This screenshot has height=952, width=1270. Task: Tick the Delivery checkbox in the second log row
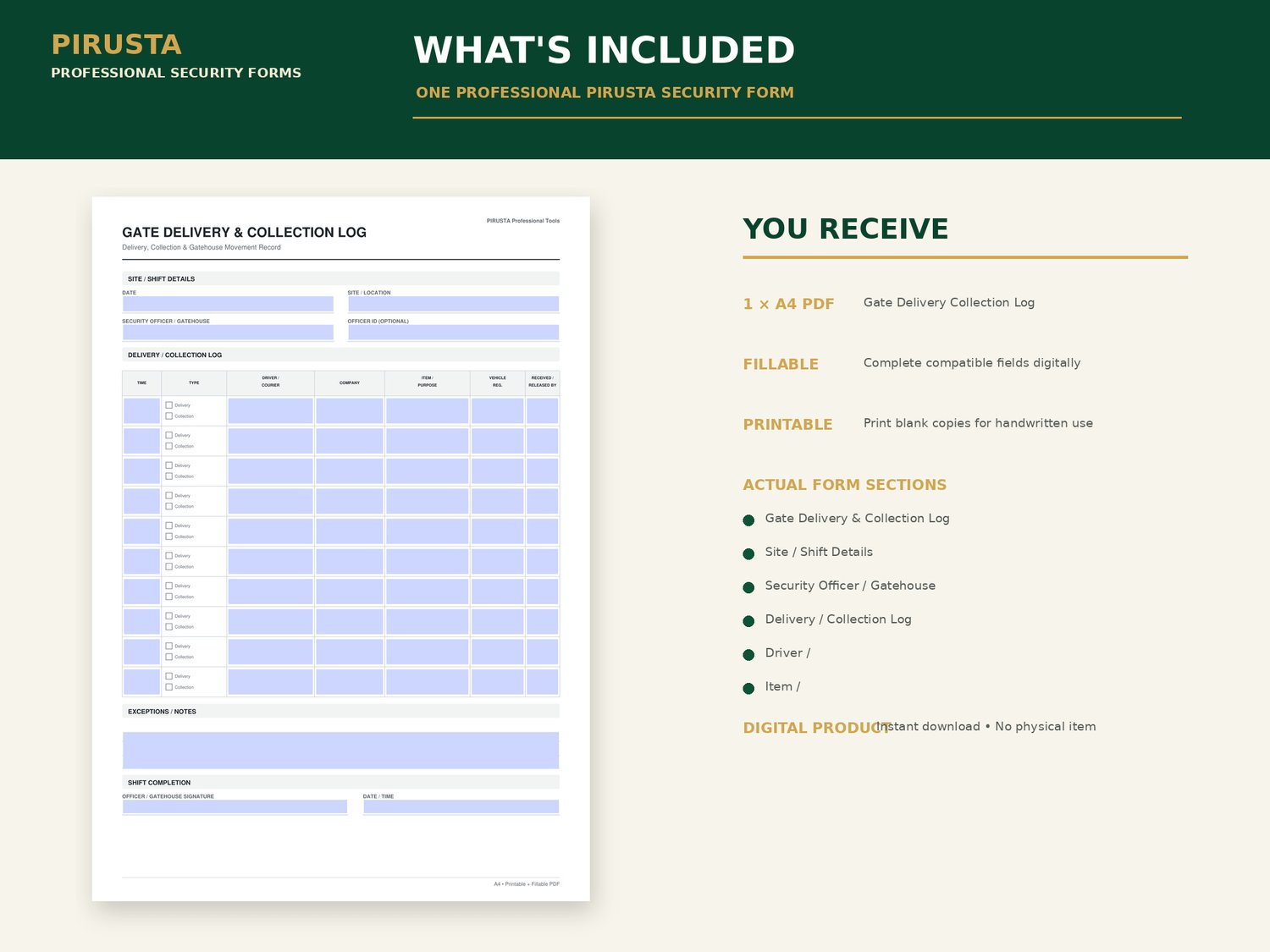tap(168, 435)
